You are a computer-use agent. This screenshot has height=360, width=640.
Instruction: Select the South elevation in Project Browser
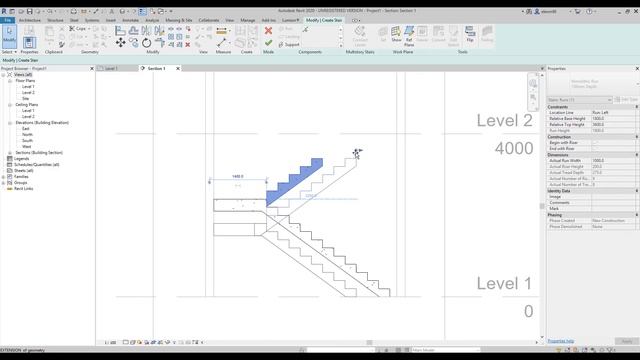pos(27,140)
